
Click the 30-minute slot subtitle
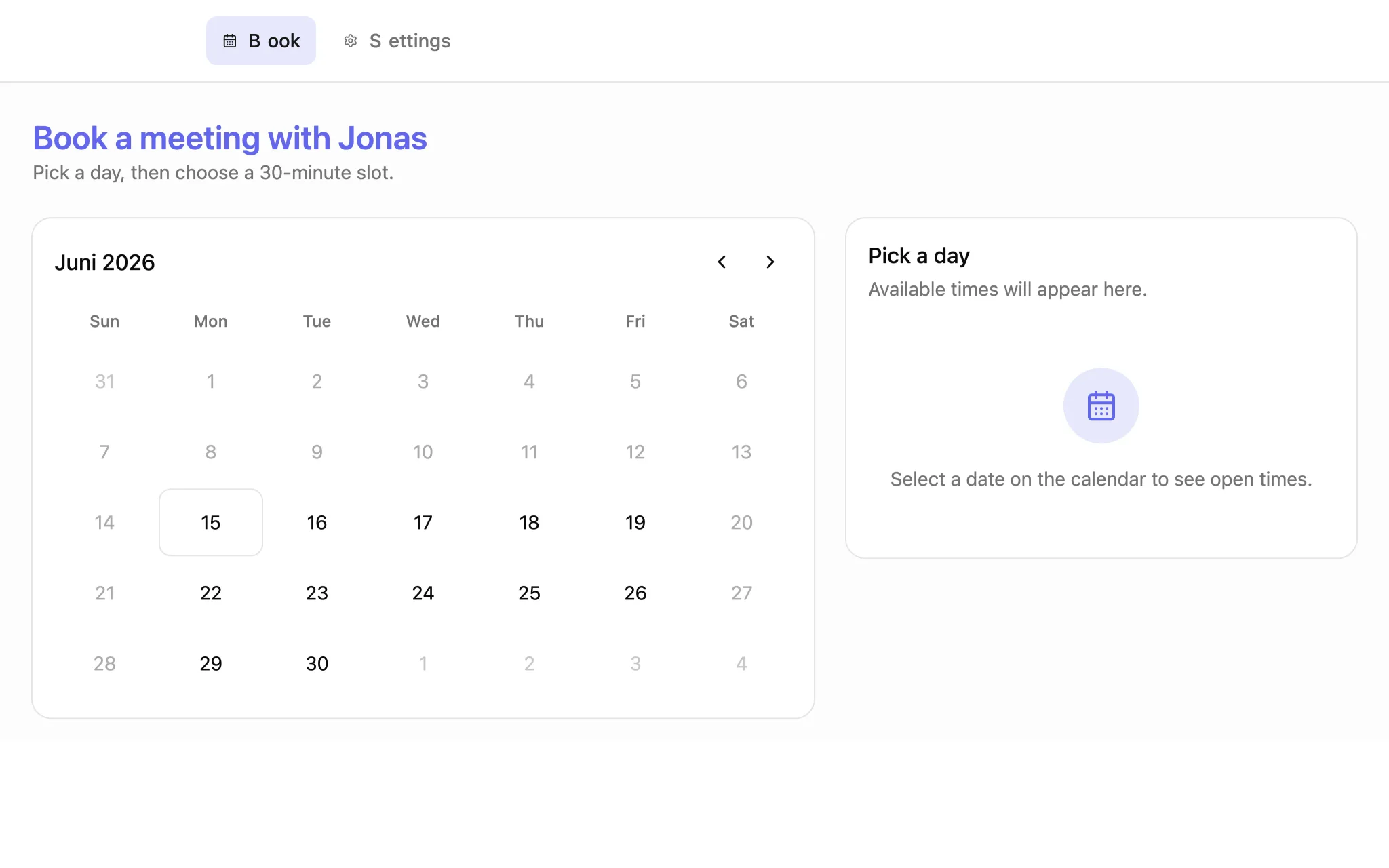[x=213, y=173]
